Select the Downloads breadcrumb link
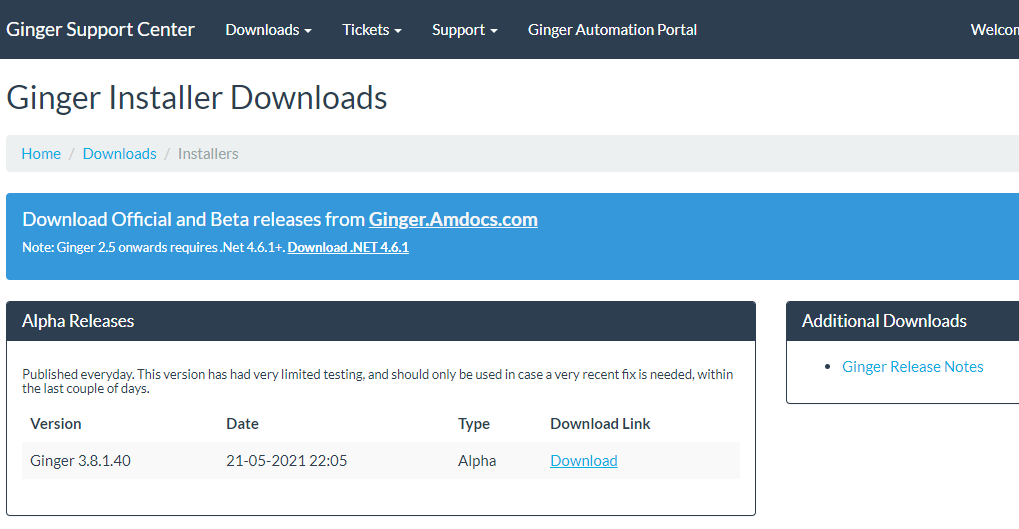The width and height of the screenshot is (1019, 529). 119,154
